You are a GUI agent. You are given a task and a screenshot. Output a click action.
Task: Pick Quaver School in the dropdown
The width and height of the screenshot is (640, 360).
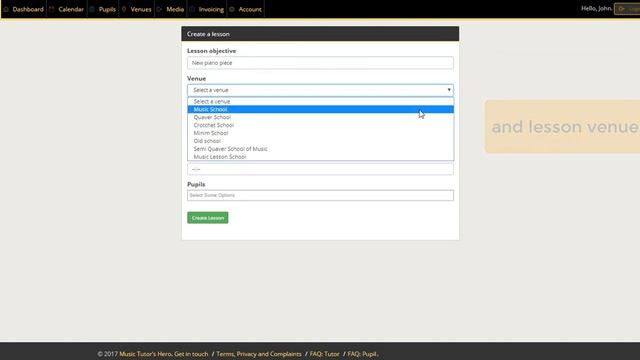point(320,117)
